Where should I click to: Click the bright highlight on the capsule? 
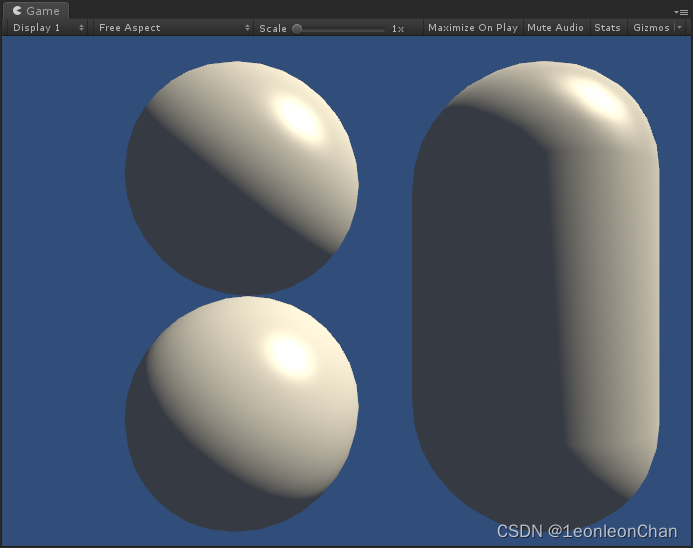(594, 98)
